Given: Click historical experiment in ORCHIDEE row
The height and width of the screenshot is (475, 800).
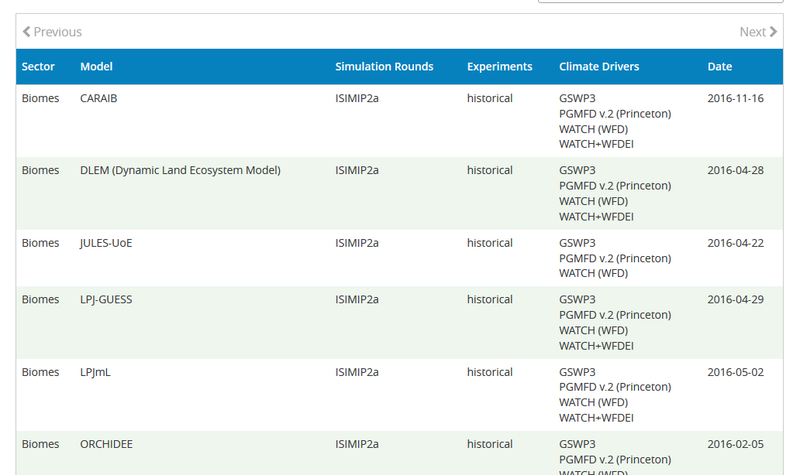Looking at the screenshot, I should pos(490,444).
